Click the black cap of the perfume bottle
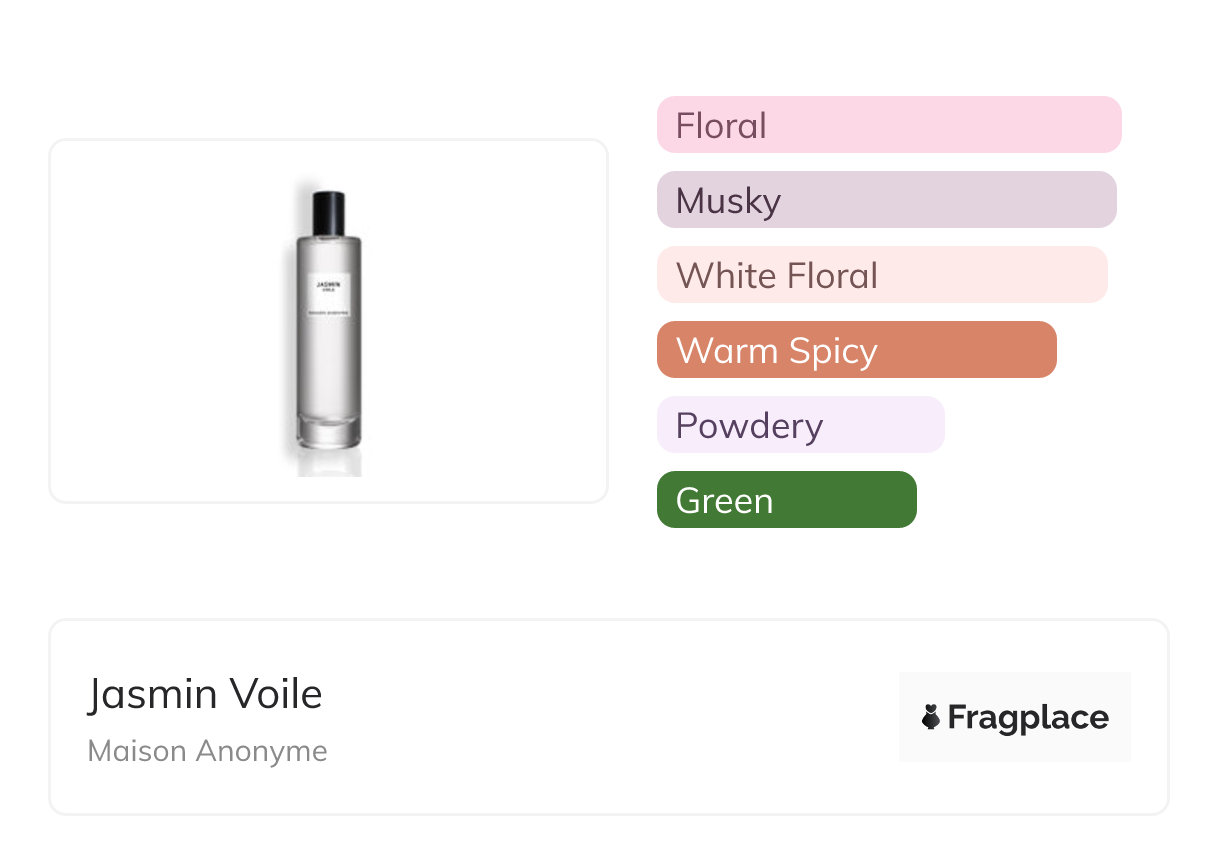Viewport: 1218px width, 864px height. (x=328, y=210)
